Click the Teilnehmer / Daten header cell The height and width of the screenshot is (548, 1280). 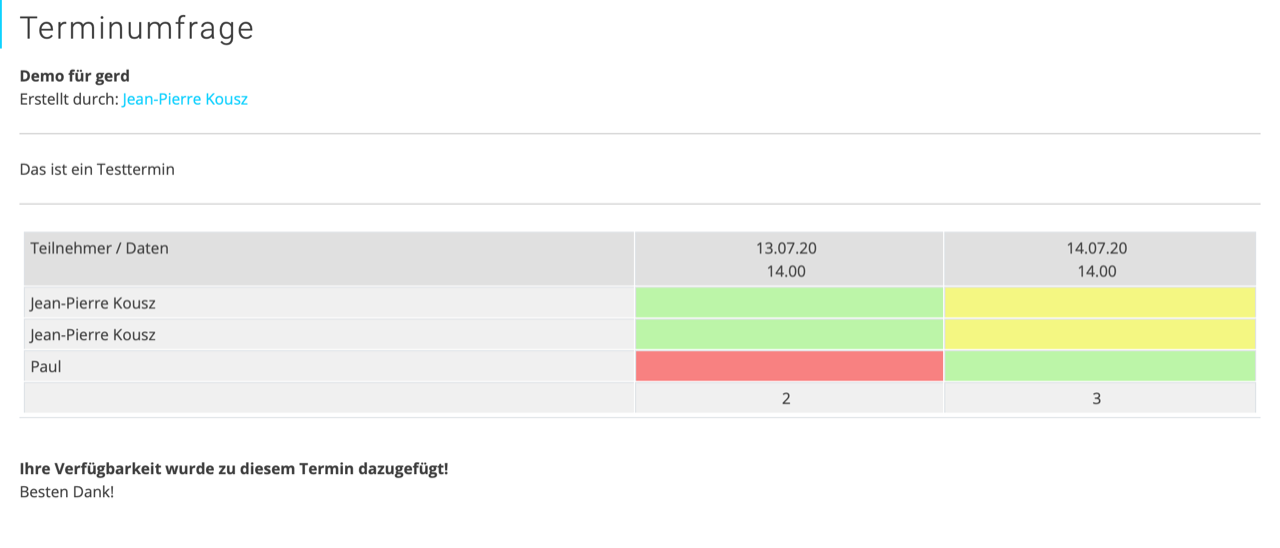329,259
